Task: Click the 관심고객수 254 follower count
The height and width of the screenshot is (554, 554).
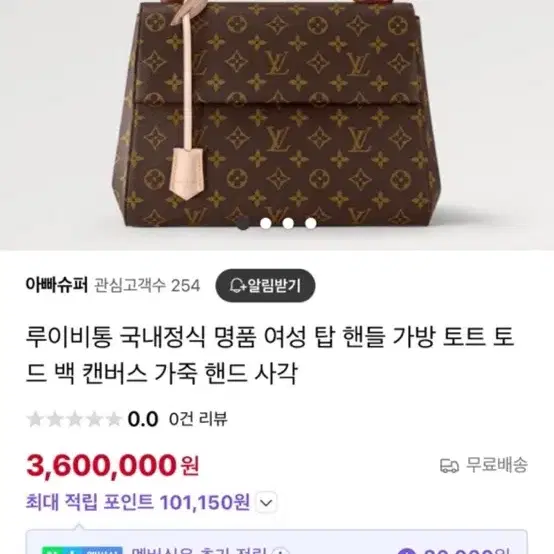Action: coord(147,285)
